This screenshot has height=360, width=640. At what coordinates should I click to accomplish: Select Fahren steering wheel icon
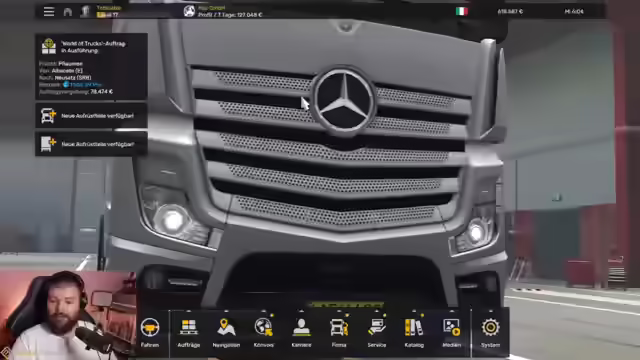[150, 327]
